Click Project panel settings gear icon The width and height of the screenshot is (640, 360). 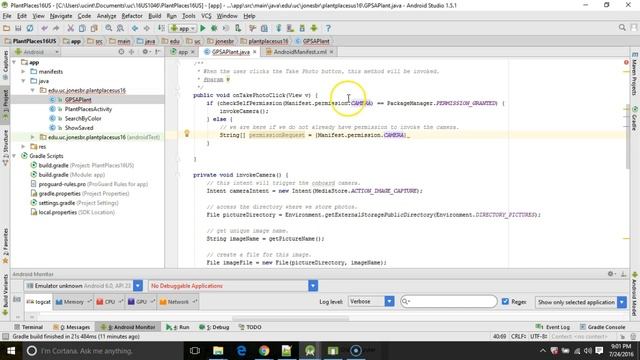[x=145, y=52]
